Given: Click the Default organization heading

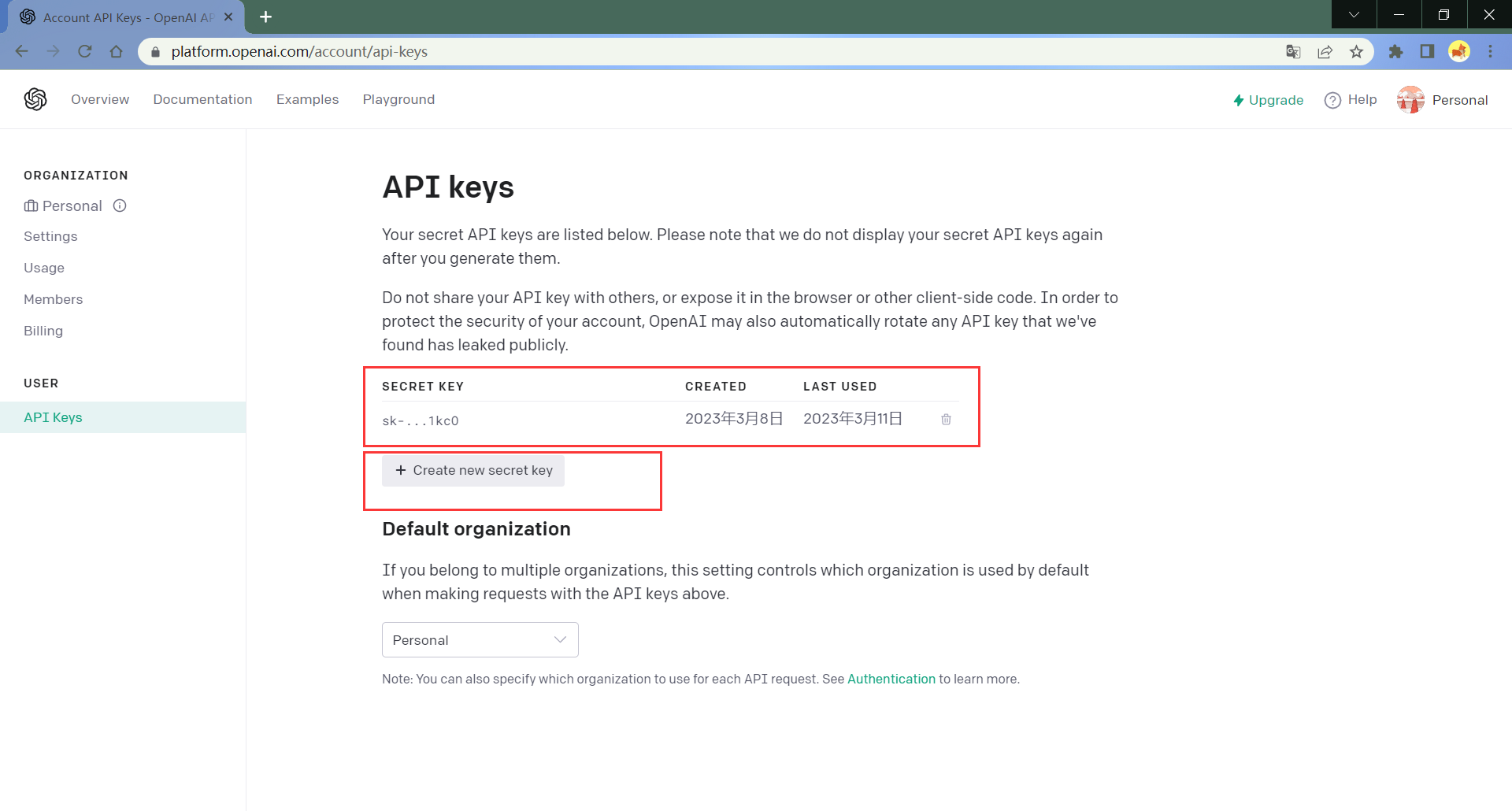Looking at the screenshot, I should coord(476,529).
